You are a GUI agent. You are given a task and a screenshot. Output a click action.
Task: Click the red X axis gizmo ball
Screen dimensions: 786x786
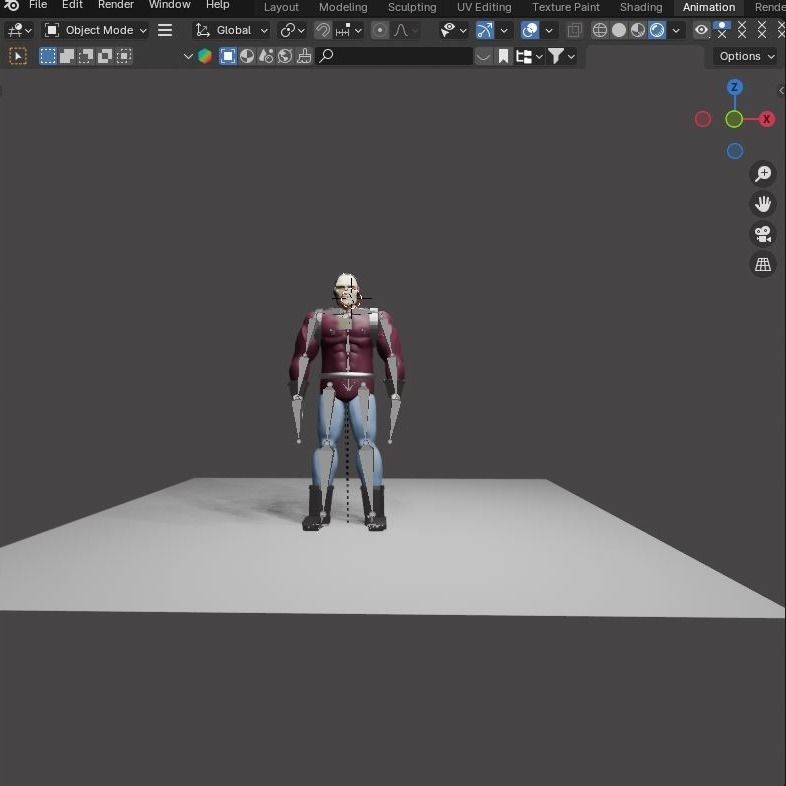tap(766, 119)
